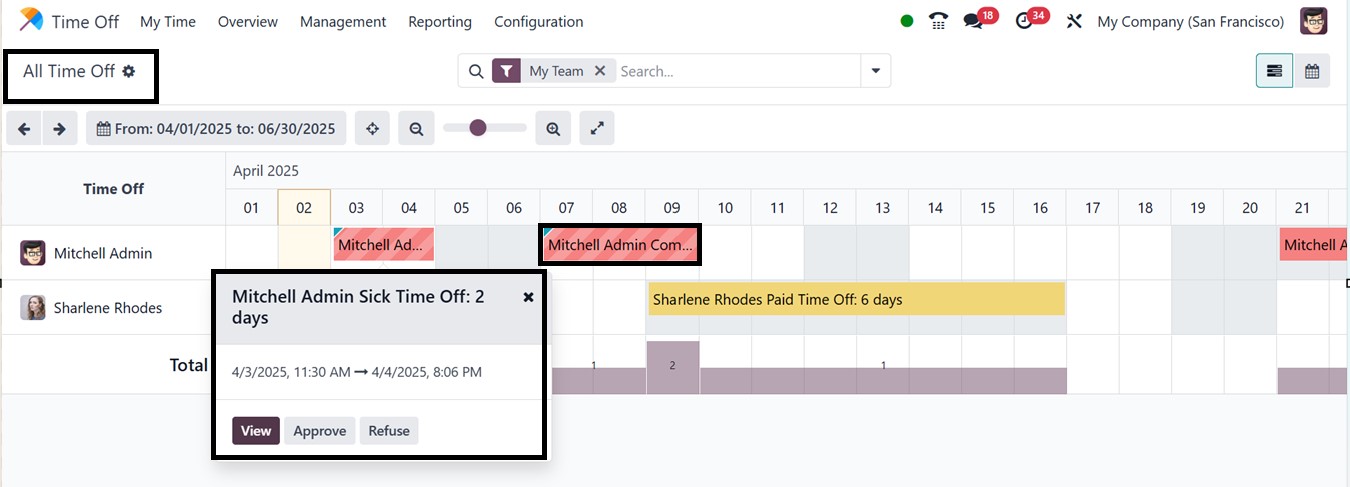Open the Reporting menu
Viewport: 1350px width, 487px height.
coord(440,21)
